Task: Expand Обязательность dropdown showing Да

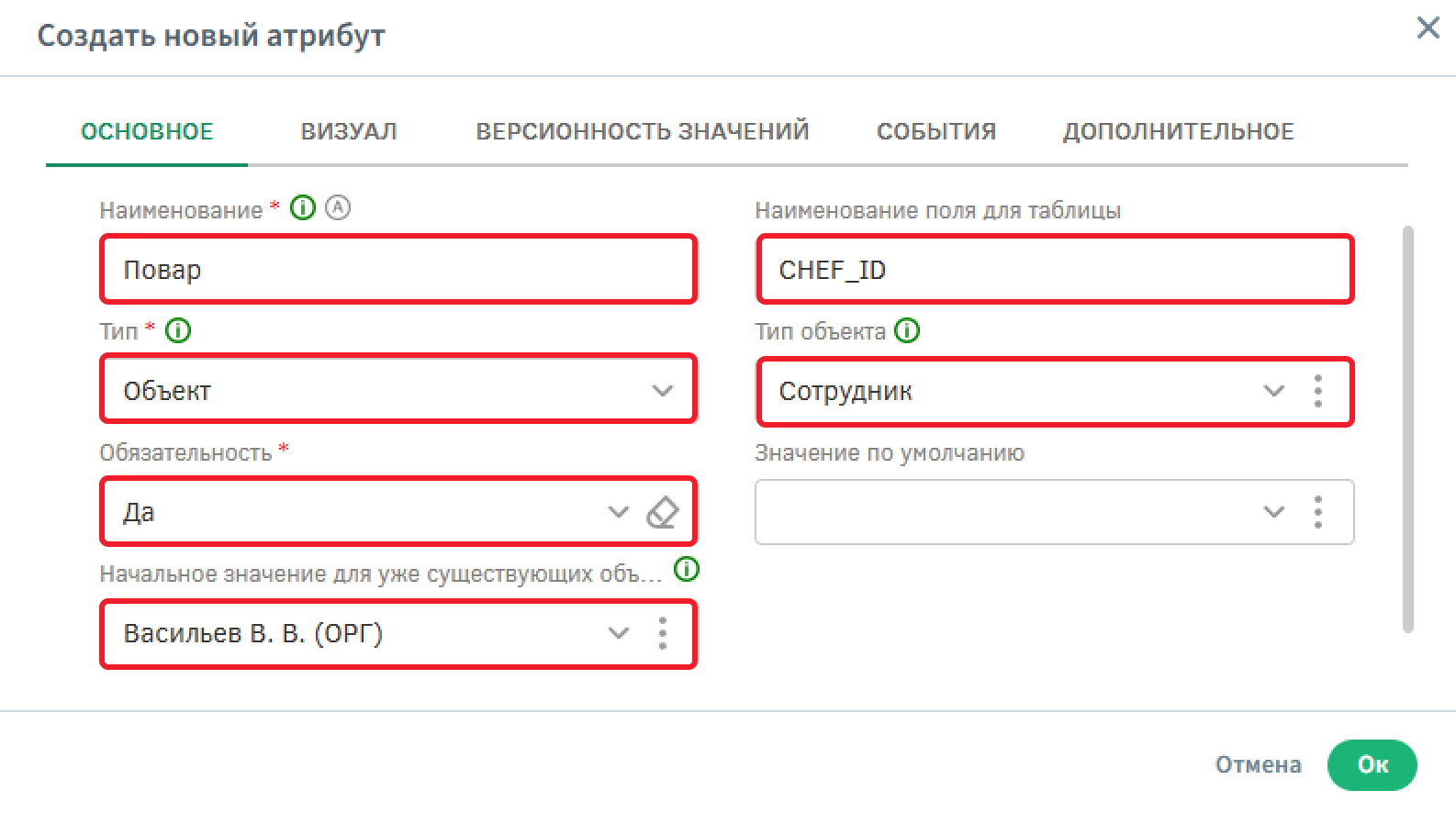Action: pyautogui.click(x=619, y=512)
